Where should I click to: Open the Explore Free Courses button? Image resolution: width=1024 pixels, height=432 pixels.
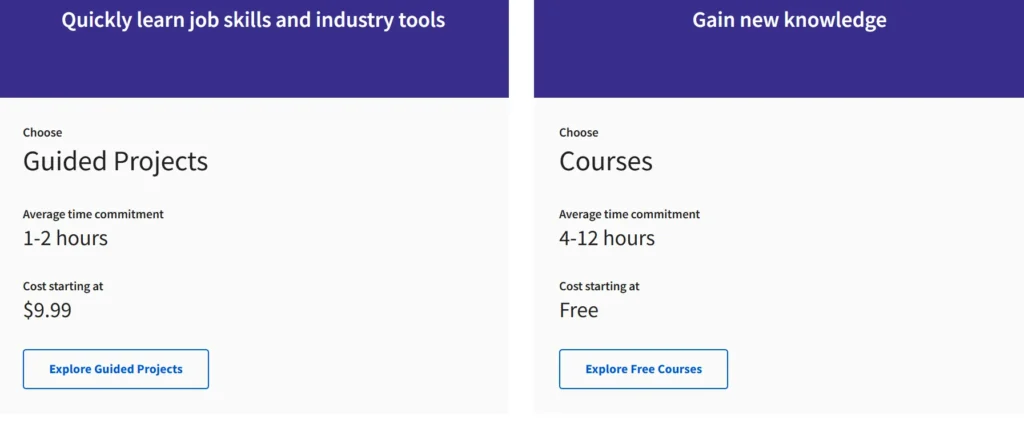point(643,369)
